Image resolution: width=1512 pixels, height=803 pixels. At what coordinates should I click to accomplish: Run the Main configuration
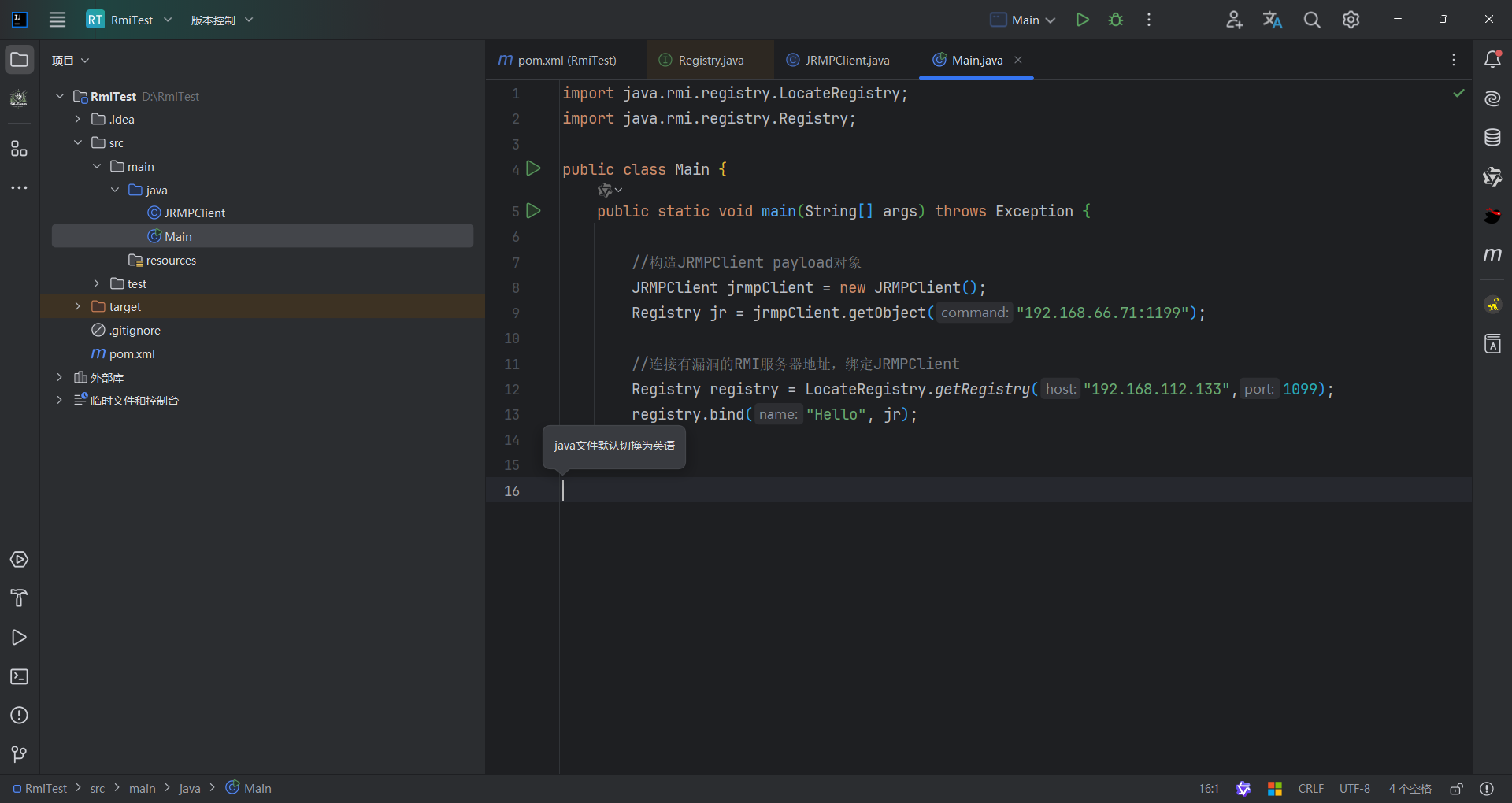click(x=1083, y=20)
